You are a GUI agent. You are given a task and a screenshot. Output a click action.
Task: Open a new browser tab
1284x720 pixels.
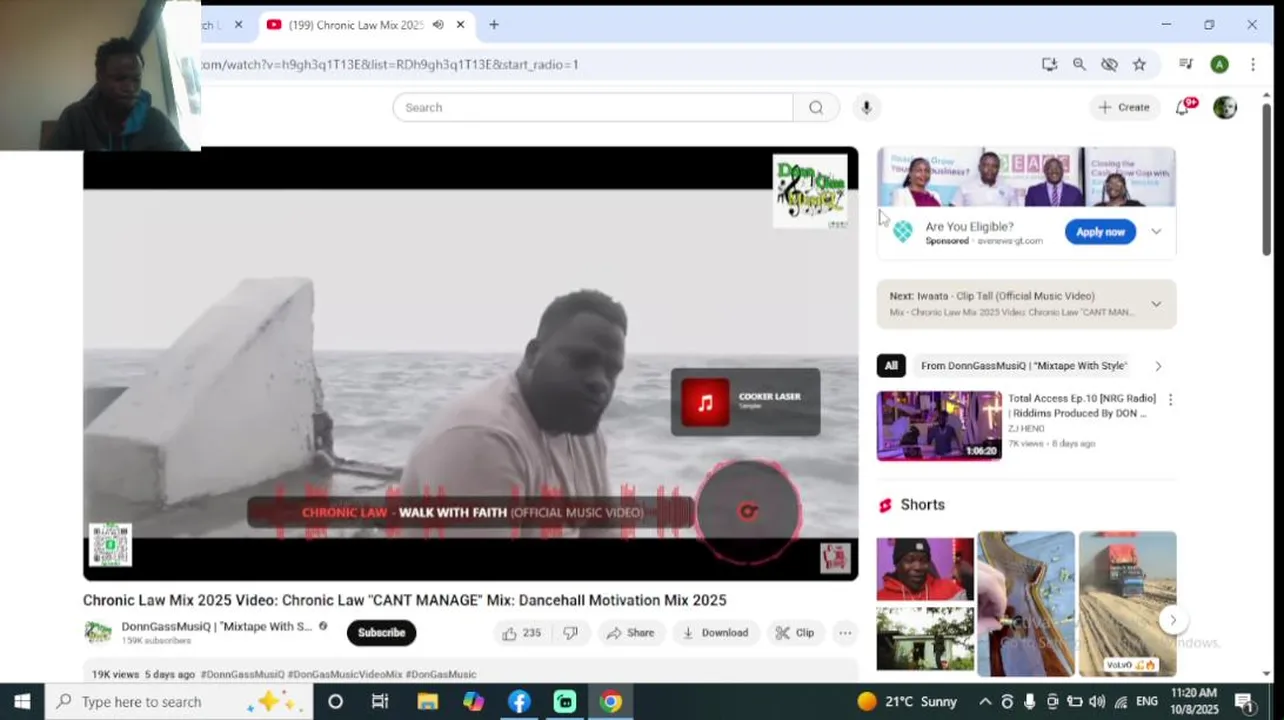[x=494, y=25]
